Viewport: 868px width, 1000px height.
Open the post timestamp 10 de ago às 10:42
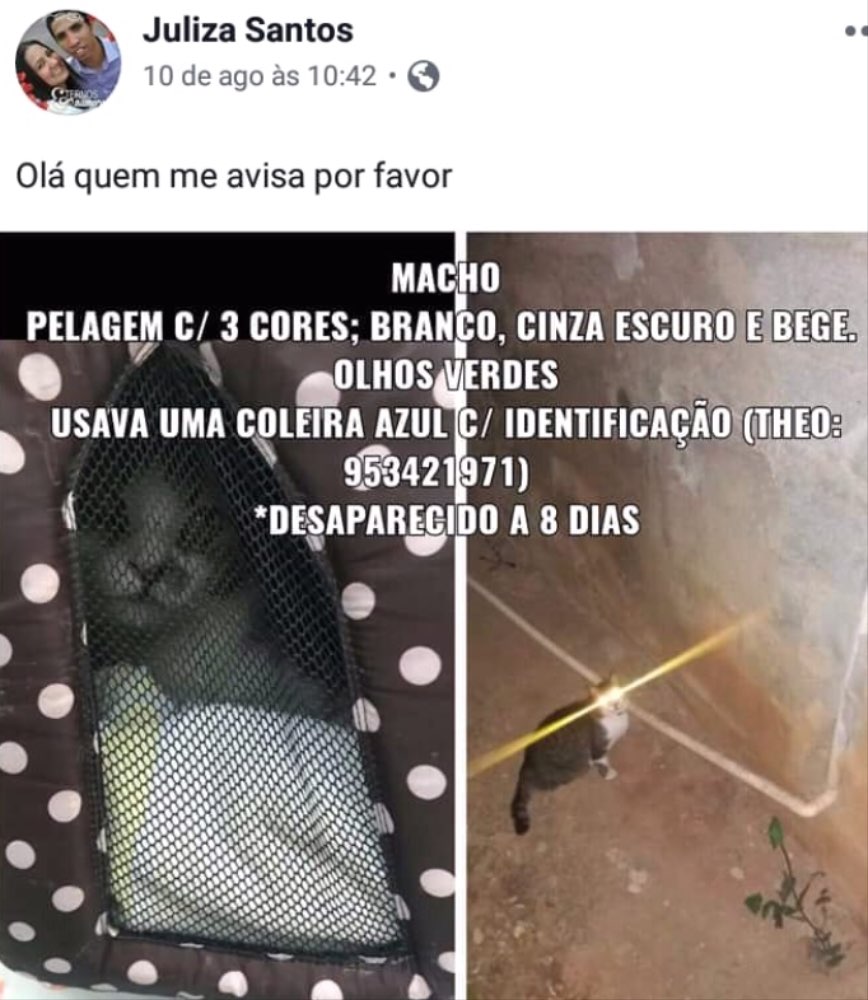click(260, 77)
